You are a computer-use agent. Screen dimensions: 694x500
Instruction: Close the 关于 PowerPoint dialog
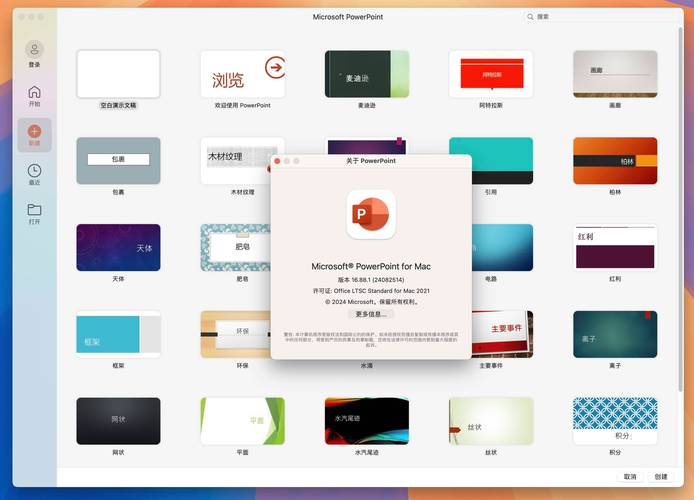(277, 160)
